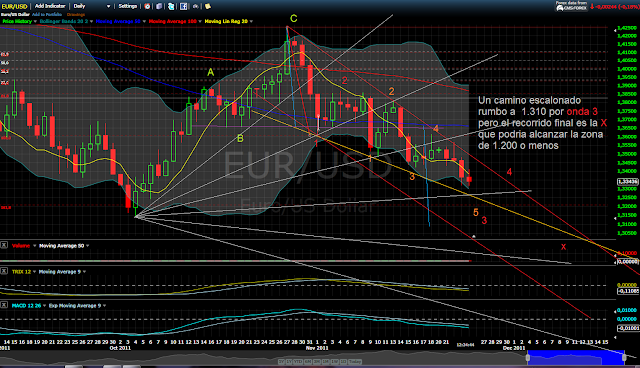Click the Nov 2011 date label
Image resolution: width=640 pixels, height=368 pixels.
point(317,348)
